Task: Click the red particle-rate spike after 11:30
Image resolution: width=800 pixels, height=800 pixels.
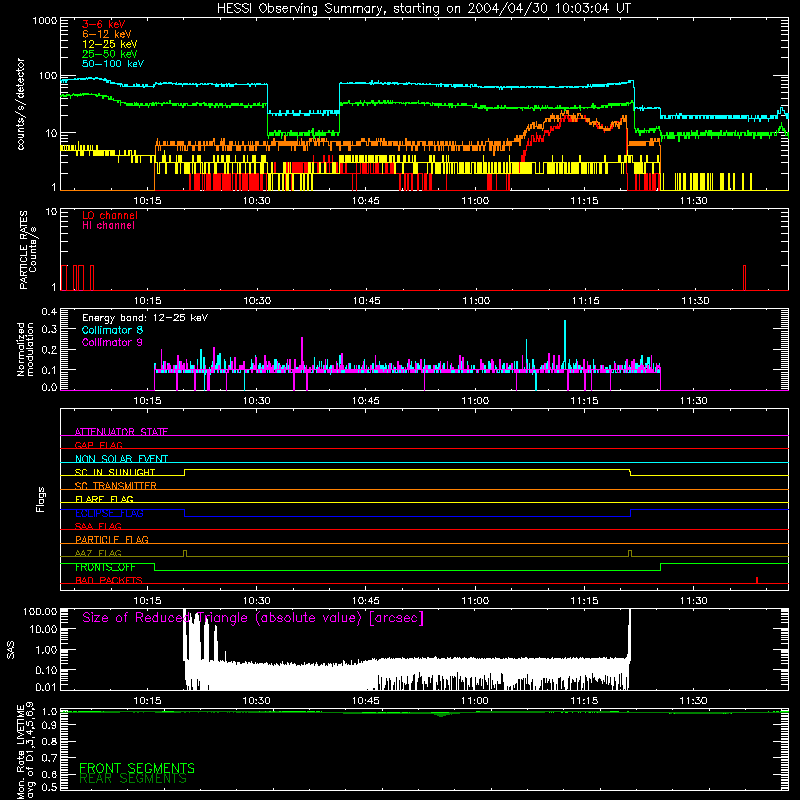Action: (x=744, y=278)
